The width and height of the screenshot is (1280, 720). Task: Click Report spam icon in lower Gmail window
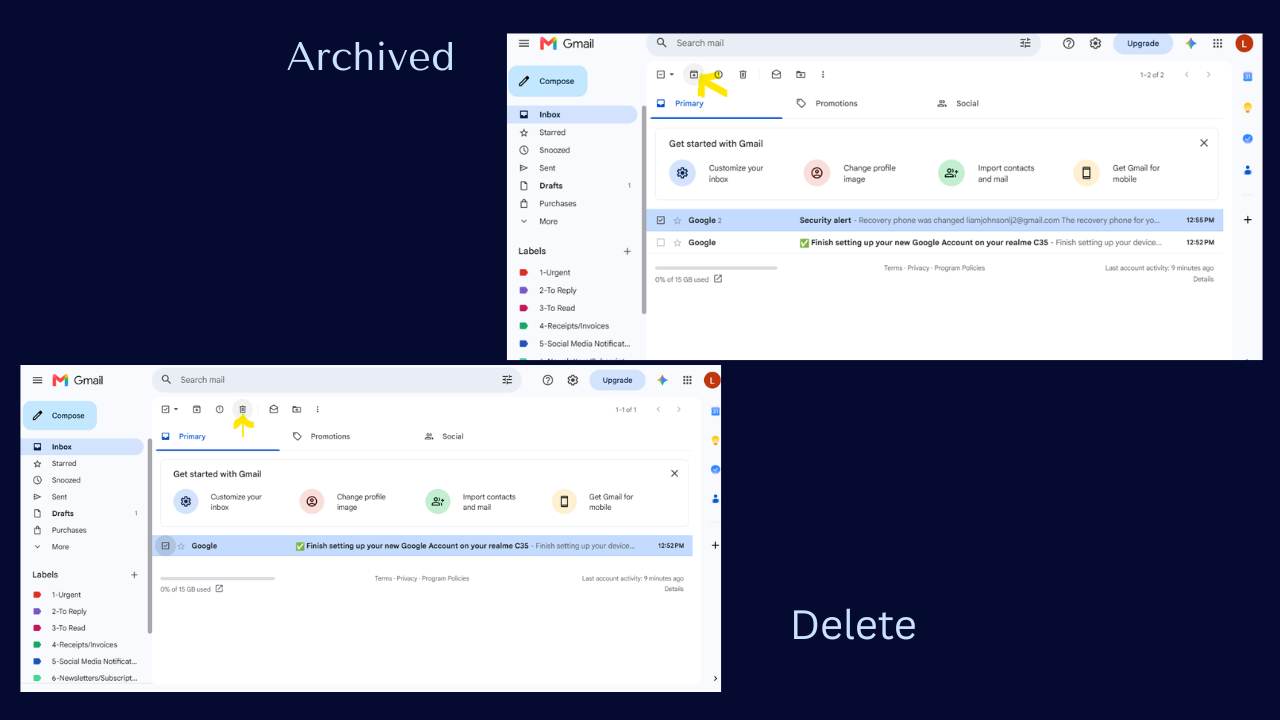click(220, 409)
